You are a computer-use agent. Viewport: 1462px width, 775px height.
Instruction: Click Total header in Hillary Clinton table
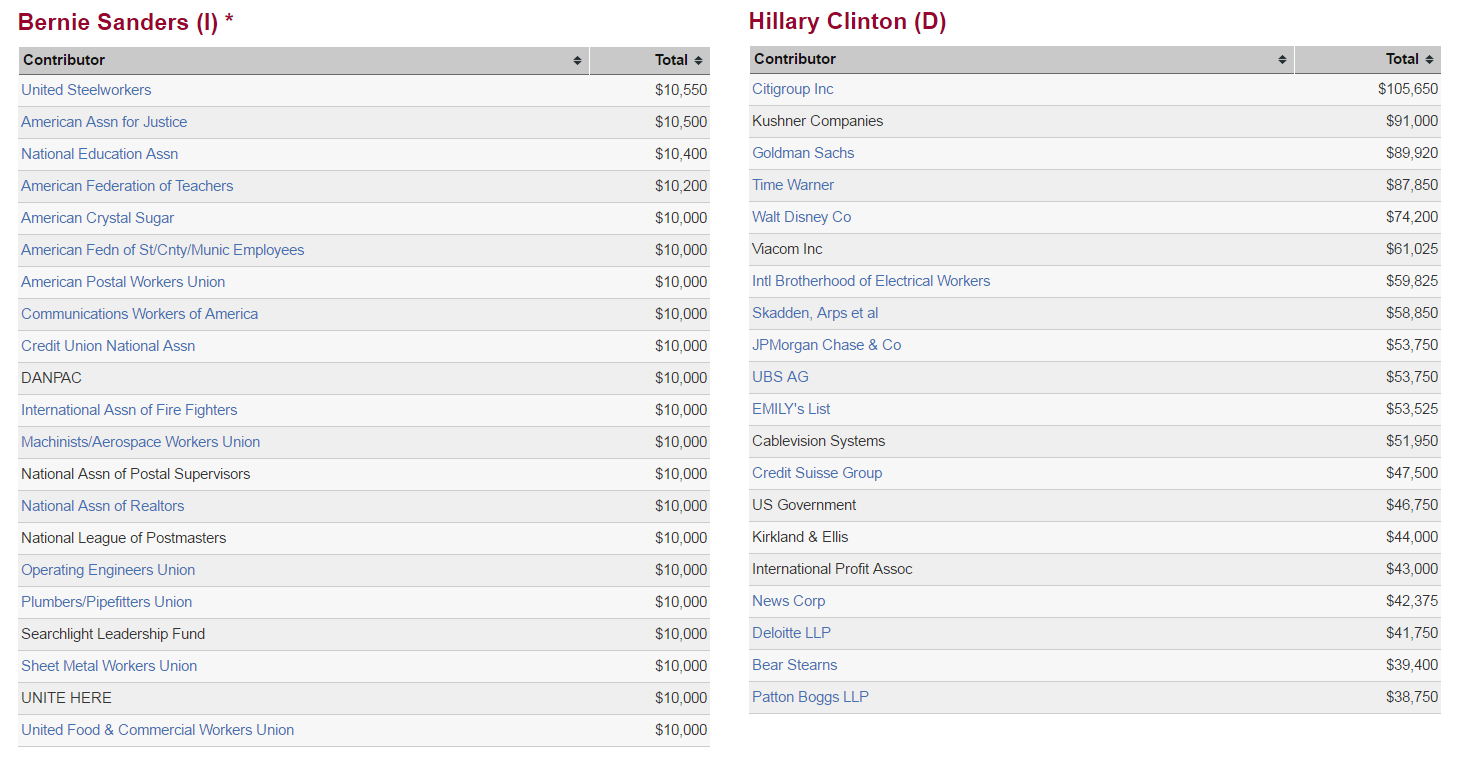1368,60
